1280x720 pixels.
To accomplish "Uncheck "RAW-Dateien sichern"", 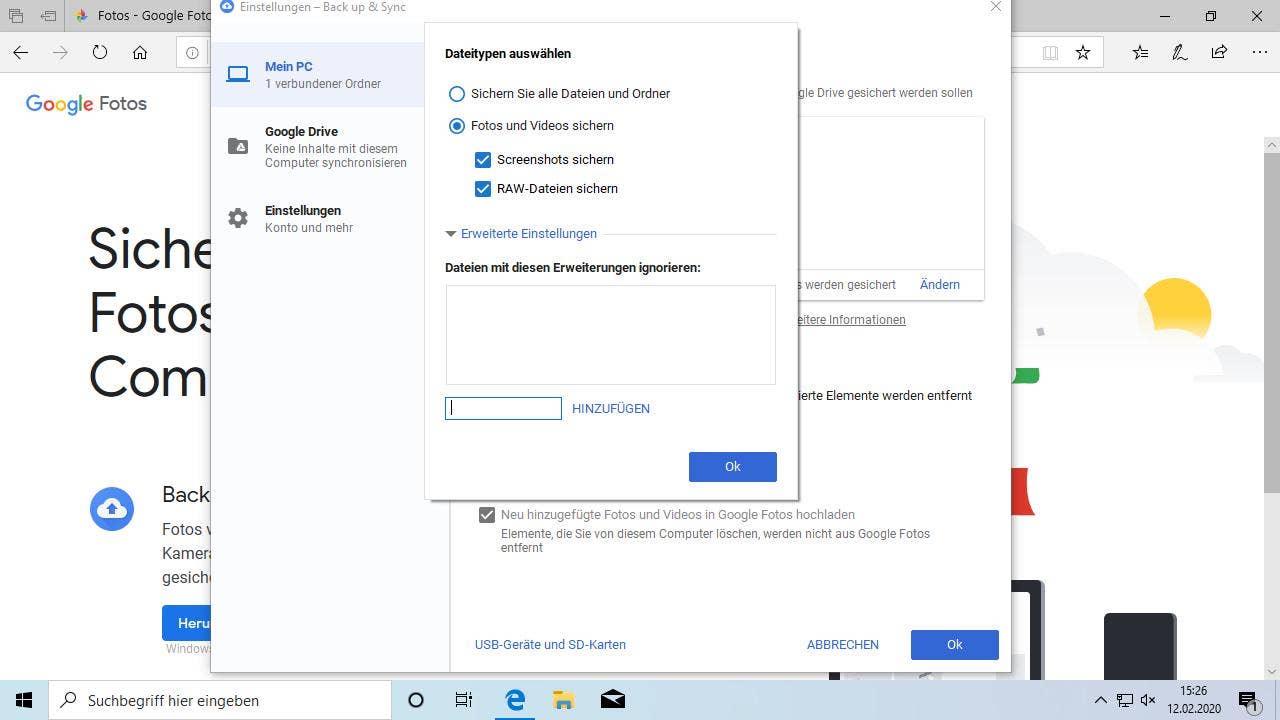I will click(483, 188).
